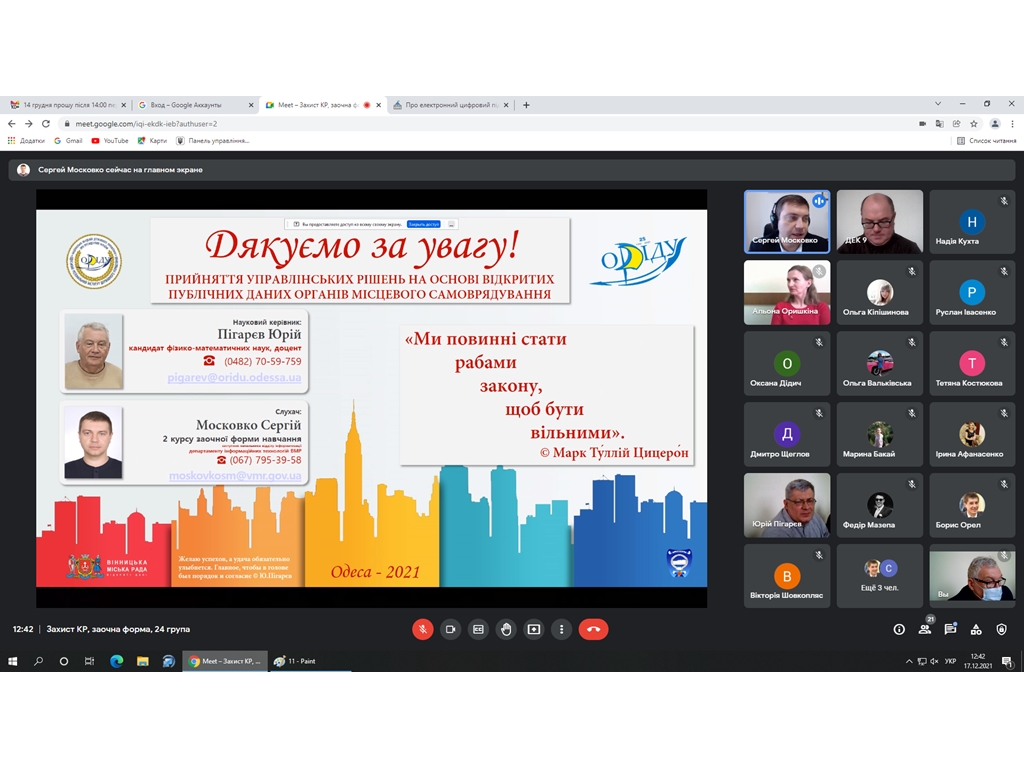1024x768 pixels.
Task: Open the tab search chevron
Action: (938, 104)
